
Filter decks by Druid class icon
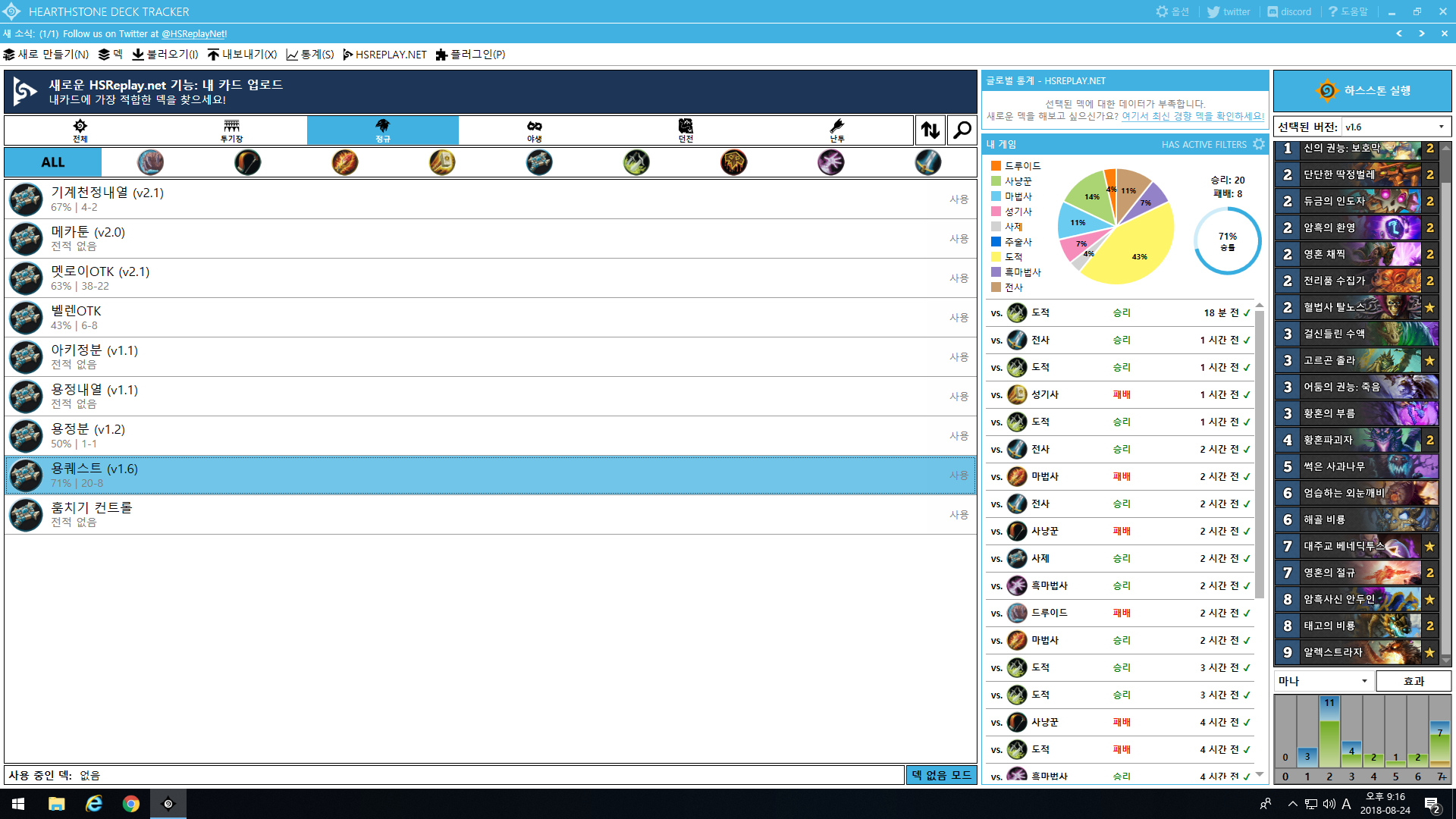[x=150, y=162]
